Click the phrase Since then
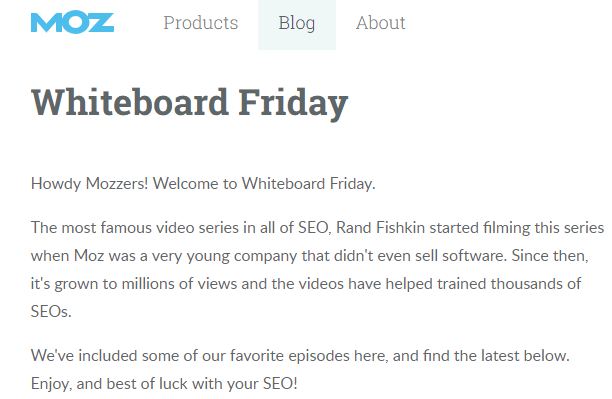The height and width of the screenshot is (399, 612). pyautogui.click(x=550, y=256)
